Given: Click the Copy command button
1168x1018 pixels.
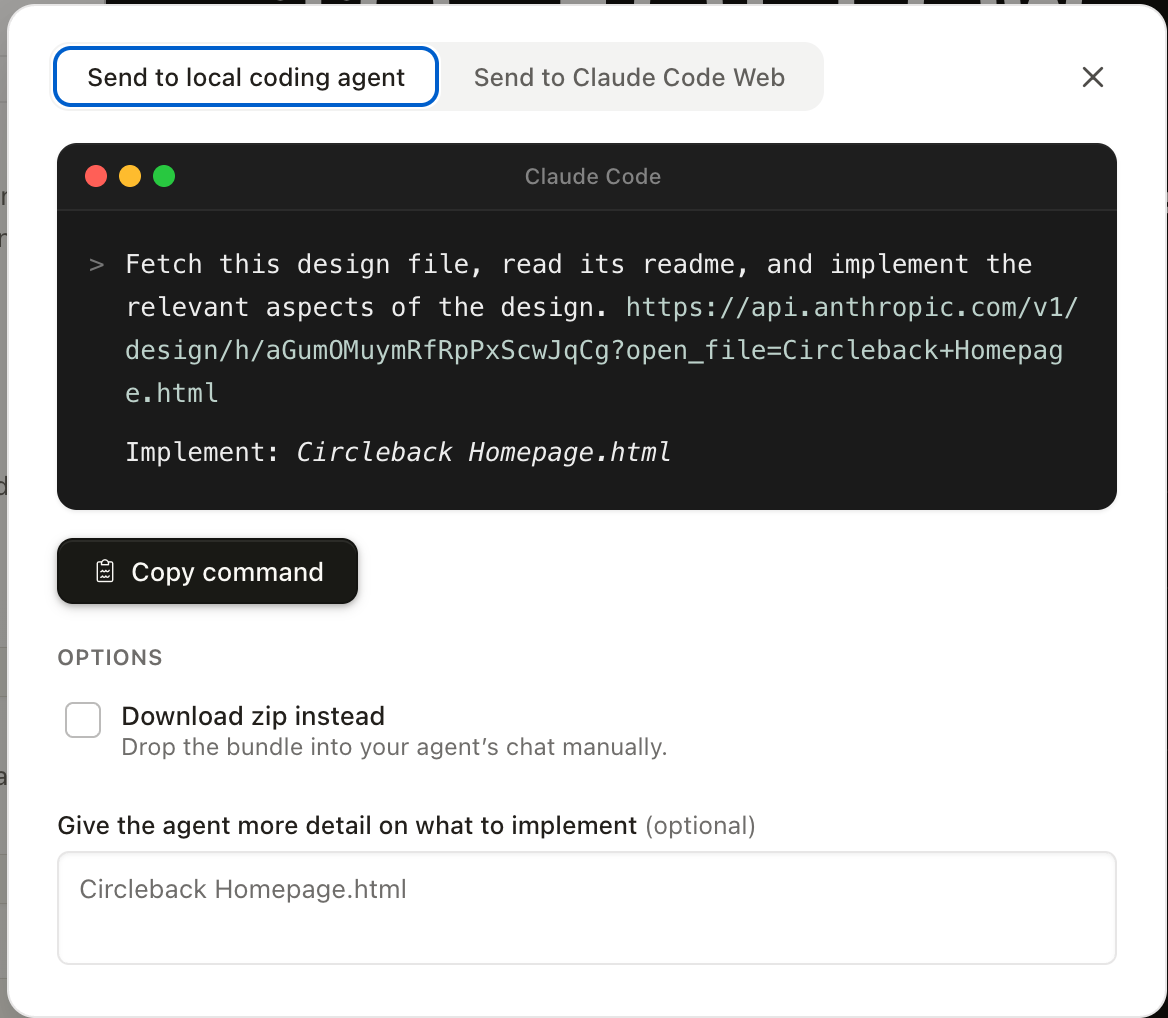Looking at the screenshot, I should (x=207, y=571).
